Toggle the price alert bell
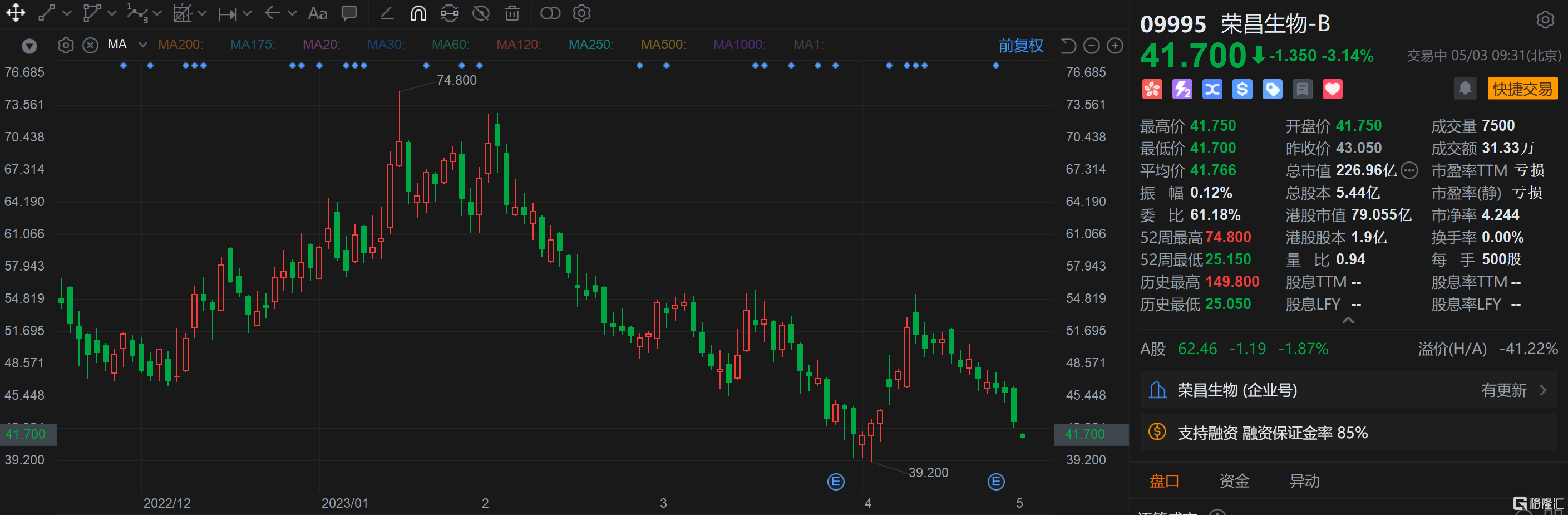The image size is (1568, 515). [1465, 89]
